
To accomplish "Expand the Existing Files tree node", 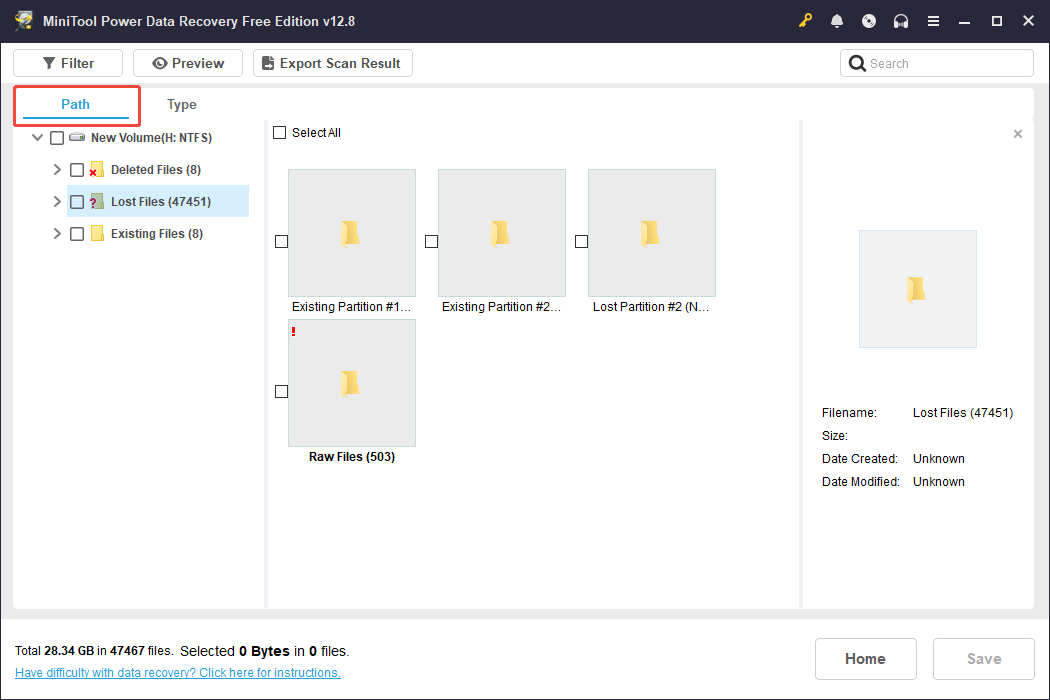I will click(57, 233).
